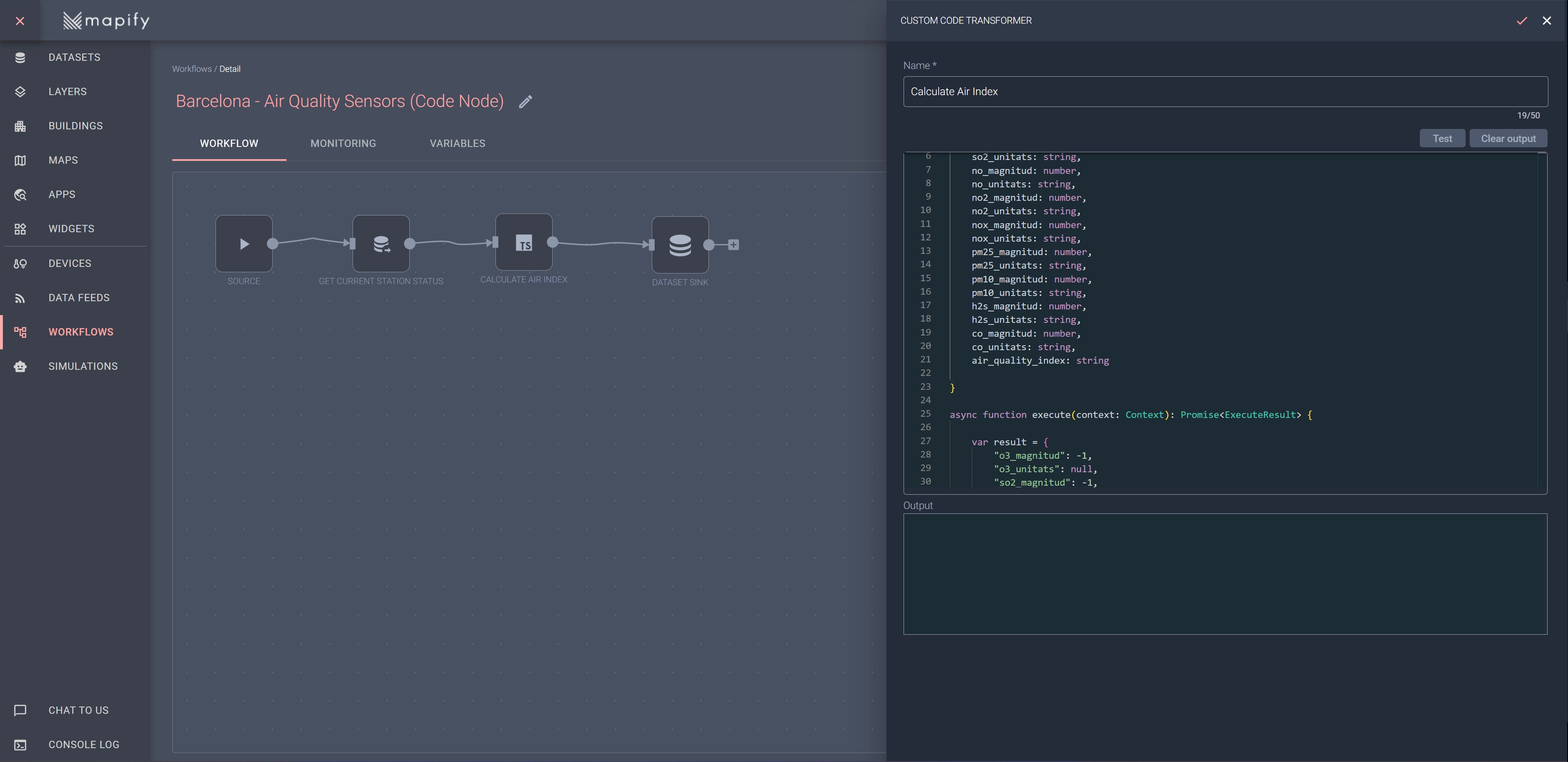This screenshot has height=762, width=1568.
Task: Open the Maps sidebar icon
Action: (x=20, y=160)
